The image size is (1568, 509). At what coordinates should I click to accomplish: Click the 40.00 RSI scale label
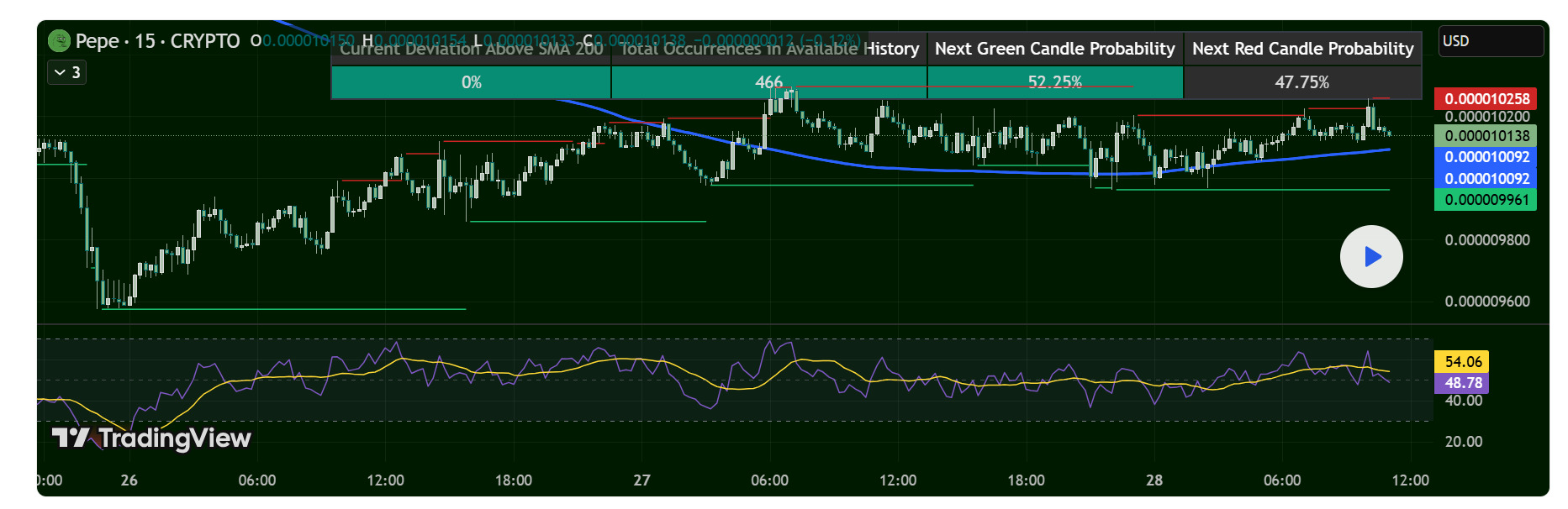1463,401
